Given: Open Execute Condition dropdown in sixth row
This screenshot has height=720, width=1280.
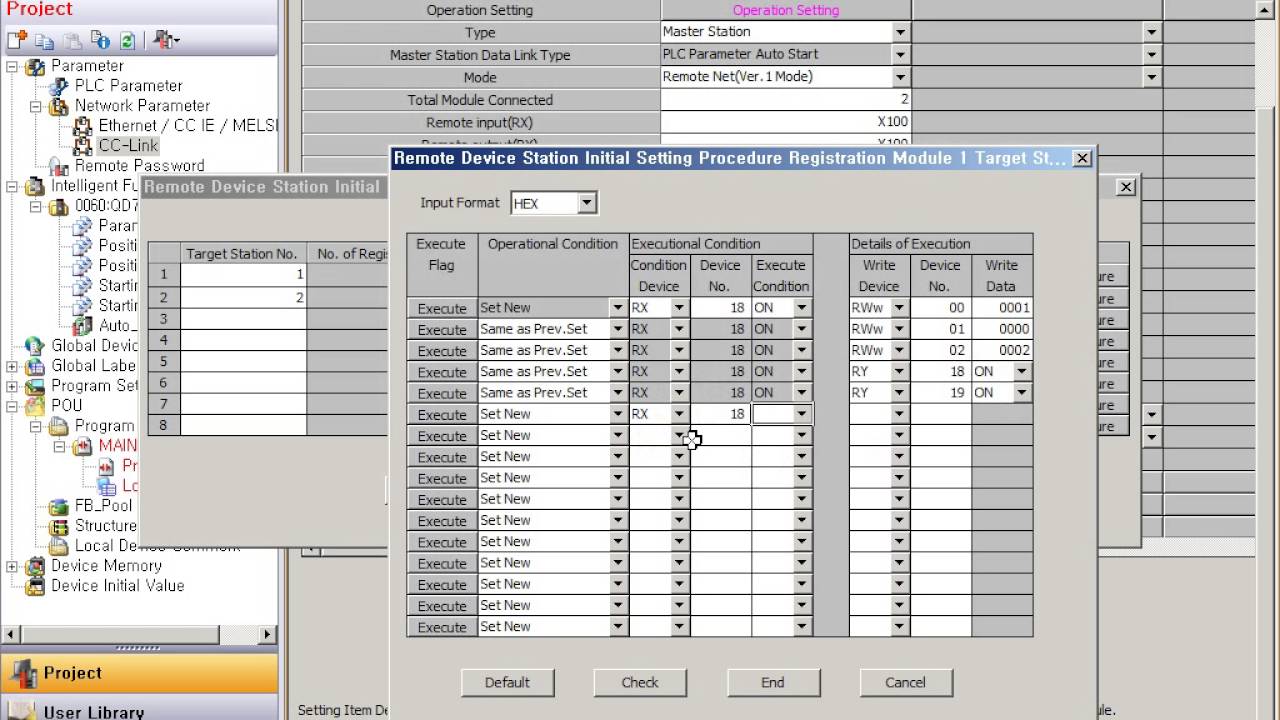Looking at the screenshot, I should click(801, 414).
